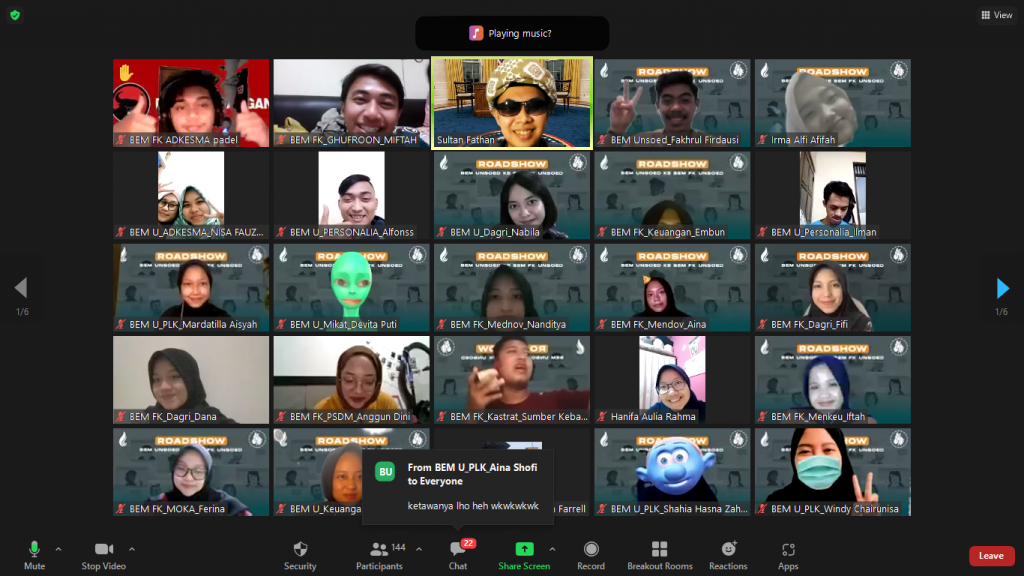Click the green Share Screen icon
The height and width of the screenshot is (576, 1024).
tap(524, 550)
